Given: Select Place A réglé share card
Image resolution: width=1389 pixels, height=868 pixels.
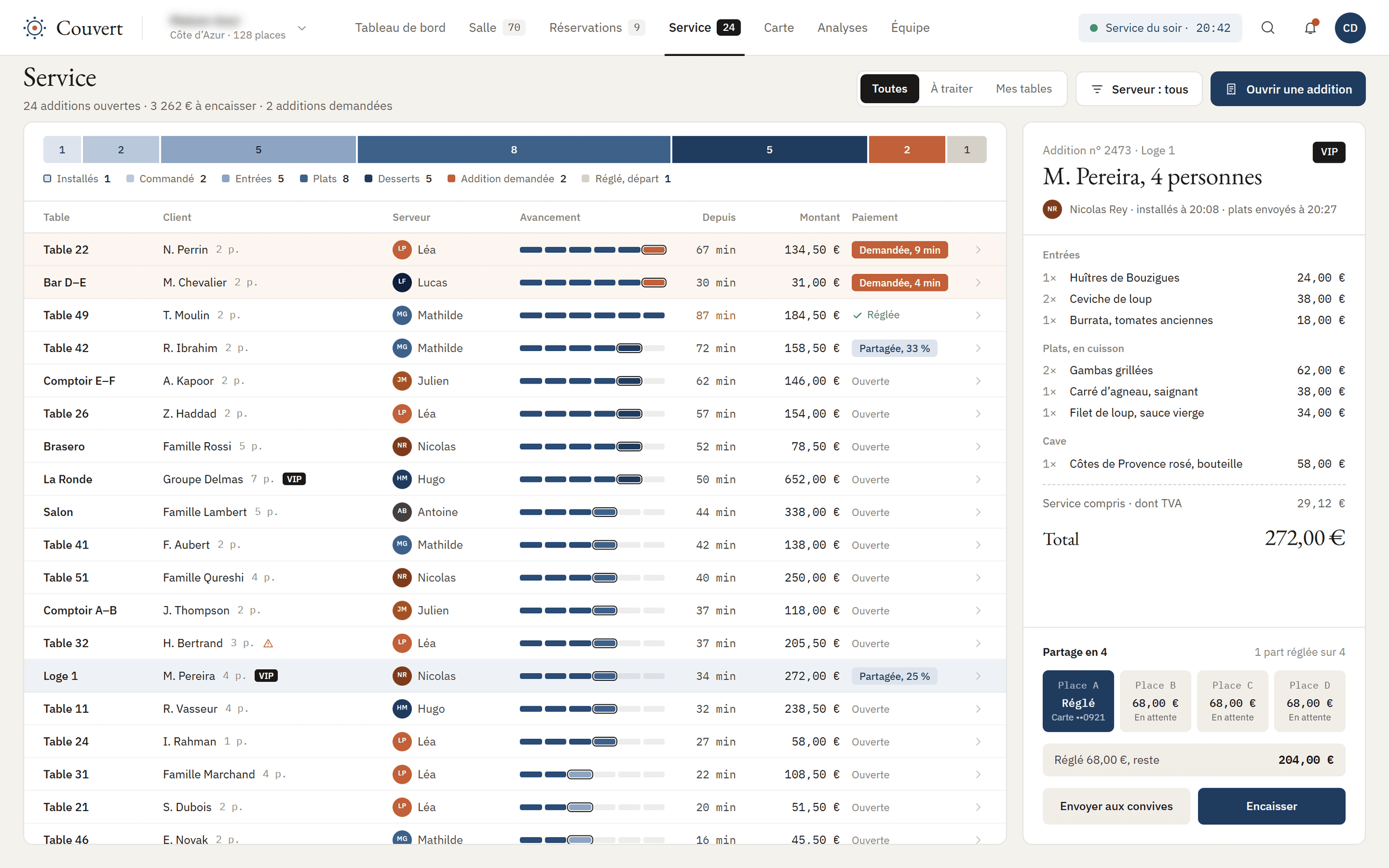Looking at the screenshot, I should click(x=1078, y=701).
